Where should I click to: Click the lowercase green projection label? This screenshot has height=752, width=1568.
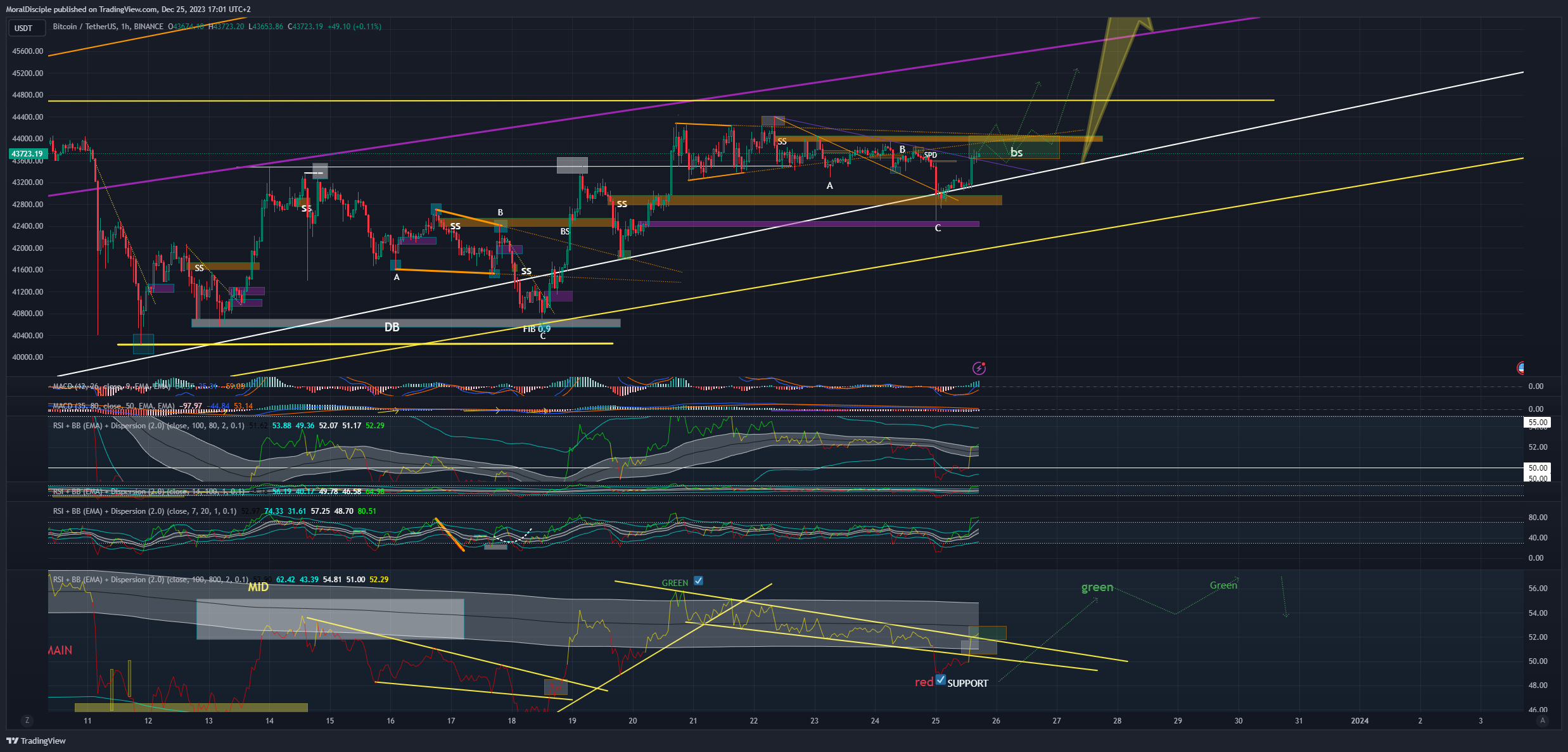click(1097, 587)
